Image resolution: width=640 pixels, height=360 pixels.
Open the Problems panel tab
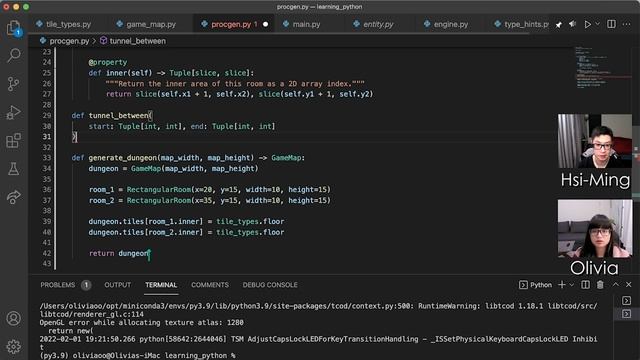click(58, 285)
